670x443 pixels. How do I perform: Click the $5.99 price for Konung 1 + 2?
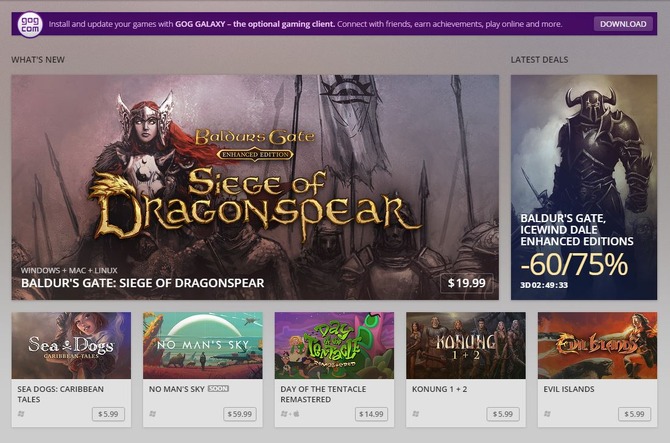click(x=502, y=413)
